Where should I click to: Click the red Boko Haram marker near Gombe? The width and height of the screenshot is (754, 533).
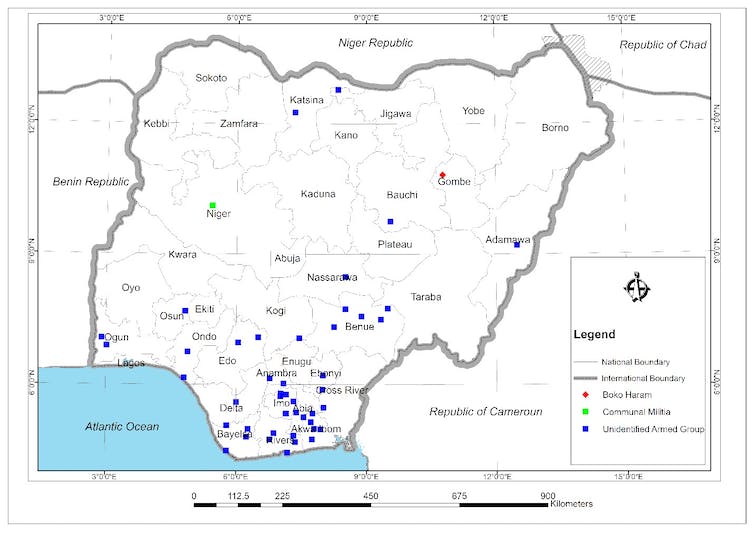(x=442, y=175)
